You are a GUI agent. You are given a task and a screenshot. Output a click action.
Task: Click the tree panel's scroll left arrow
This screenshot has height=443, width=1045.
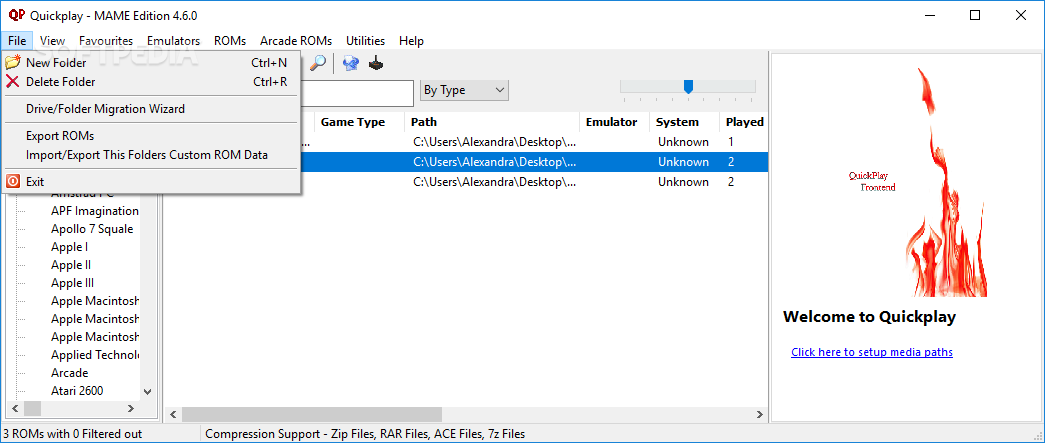tap(15, 408)
